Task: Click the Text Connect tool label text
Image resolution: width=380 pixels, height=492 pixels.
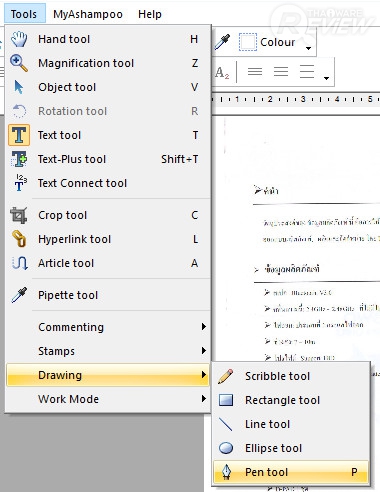Action: (x=82, y=183)
